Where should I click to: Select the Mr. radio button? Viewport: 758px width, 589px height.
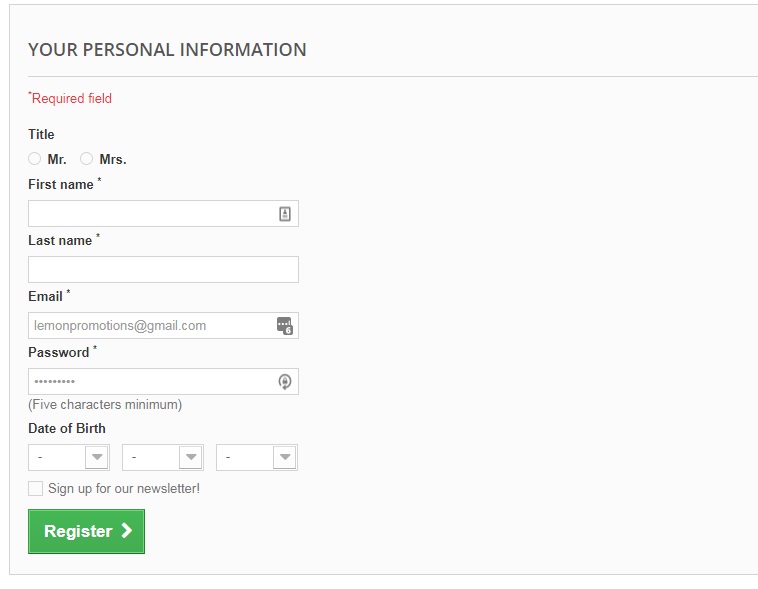pyautogui.click(x=35, y=159)
